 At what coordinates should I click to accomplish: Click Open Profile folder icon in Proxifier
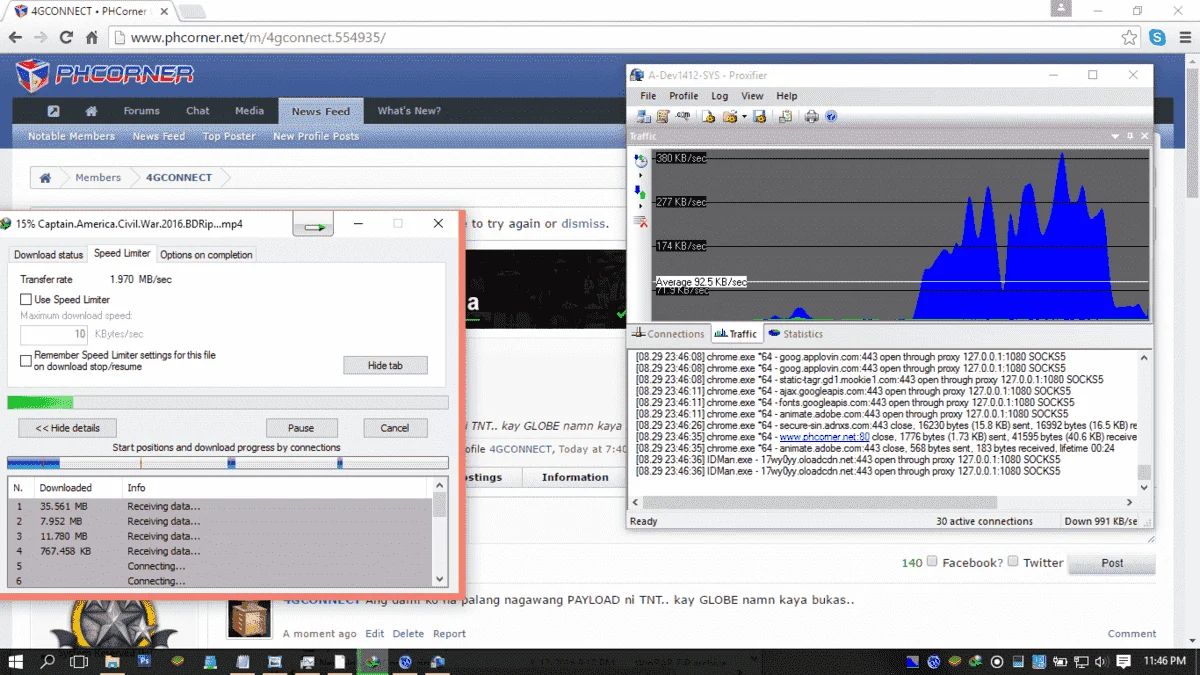729,116
